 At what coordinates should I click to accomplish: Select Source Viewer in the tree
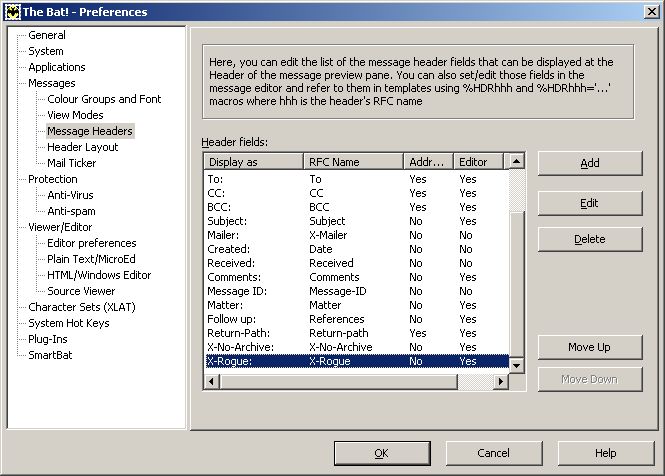[x=81, y=291]
